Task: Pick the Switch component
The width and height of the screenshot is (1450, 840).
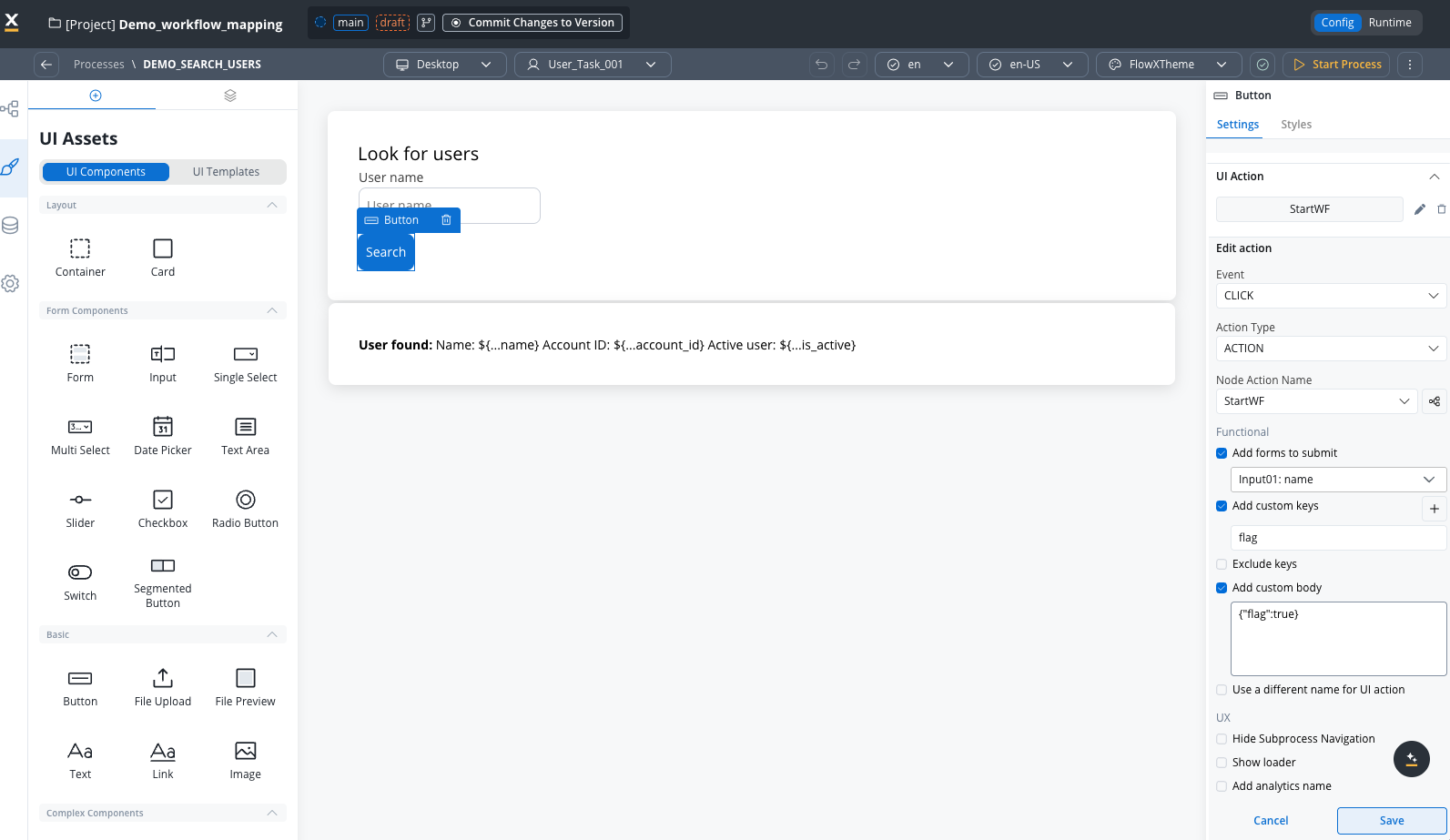Action: pos(80,582)
